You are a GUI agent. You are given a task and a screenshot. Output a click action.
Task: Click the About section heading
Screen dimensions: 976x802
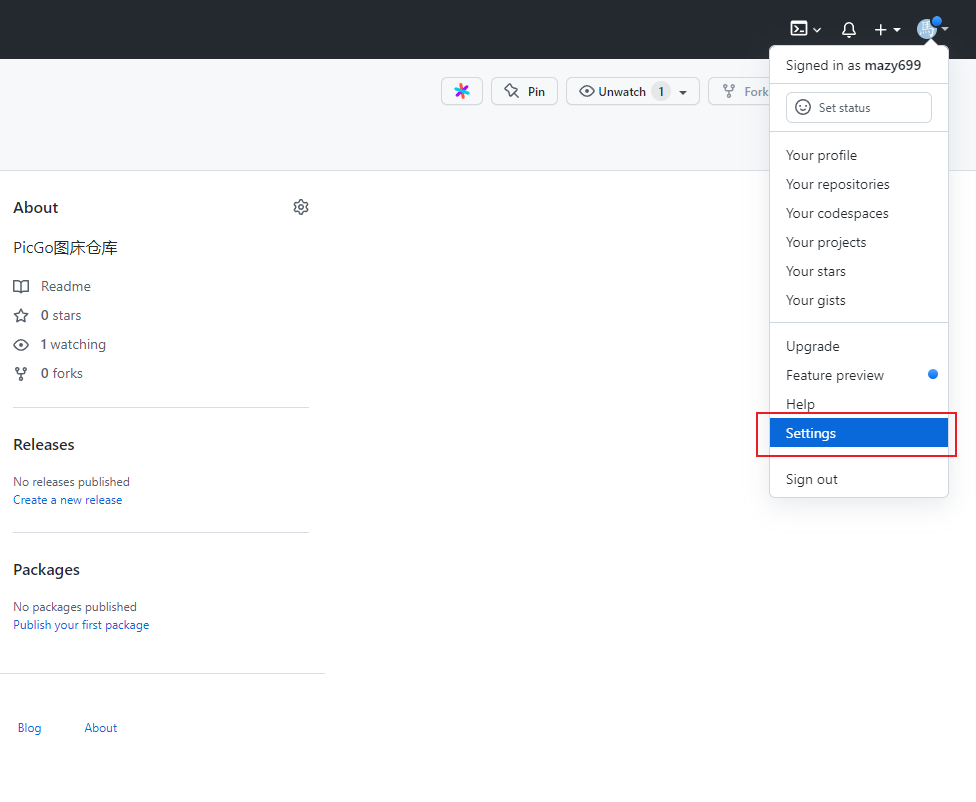pos(35,207)
